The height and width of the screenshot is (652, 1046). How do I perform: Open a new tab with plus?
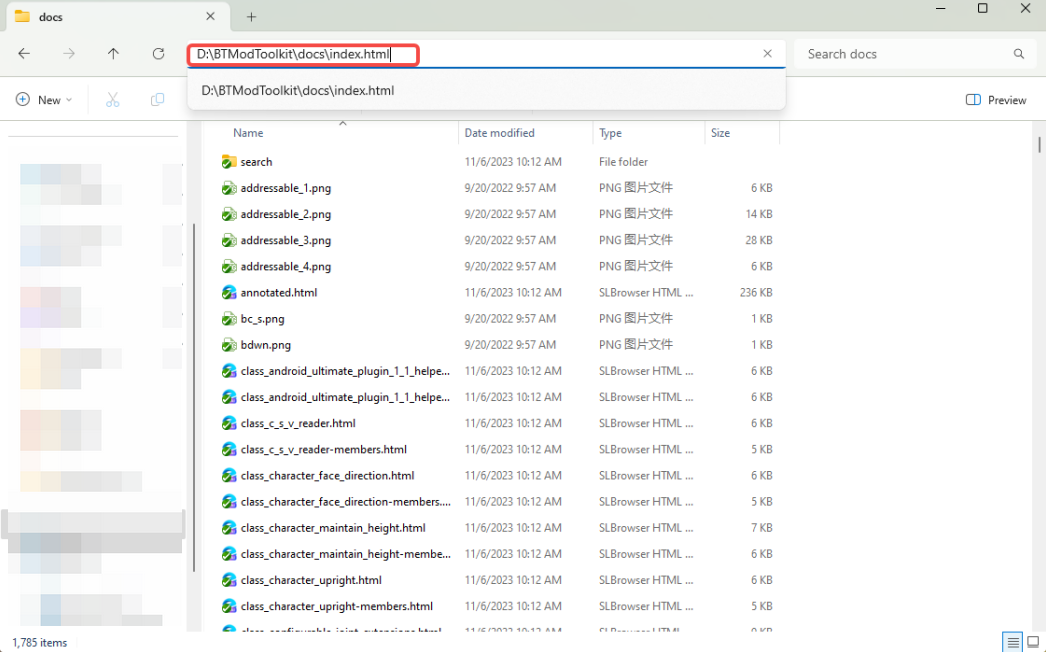click(x=251, y=17)
